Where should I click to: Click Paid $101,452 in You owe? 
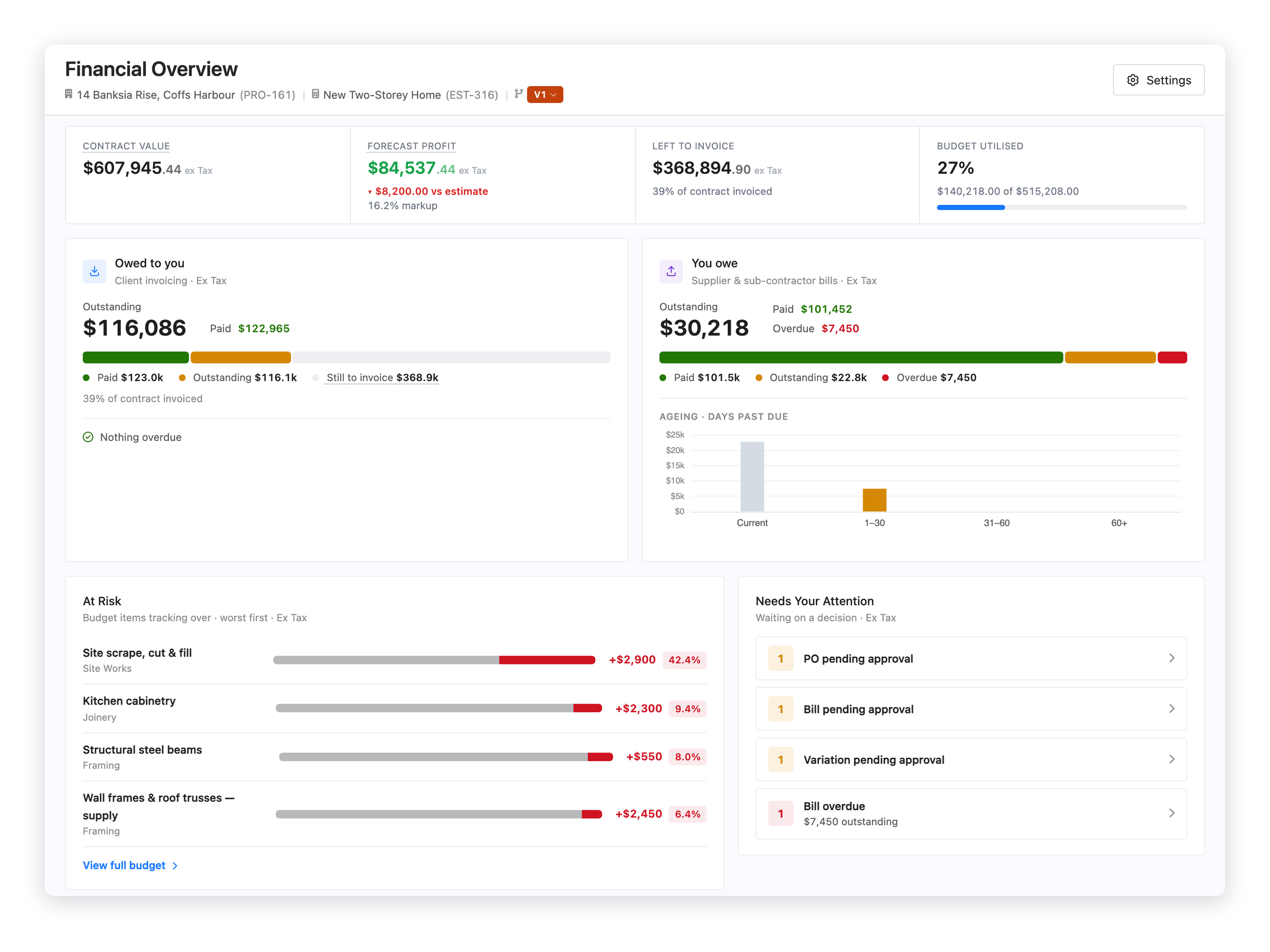(x=812, y=309)
